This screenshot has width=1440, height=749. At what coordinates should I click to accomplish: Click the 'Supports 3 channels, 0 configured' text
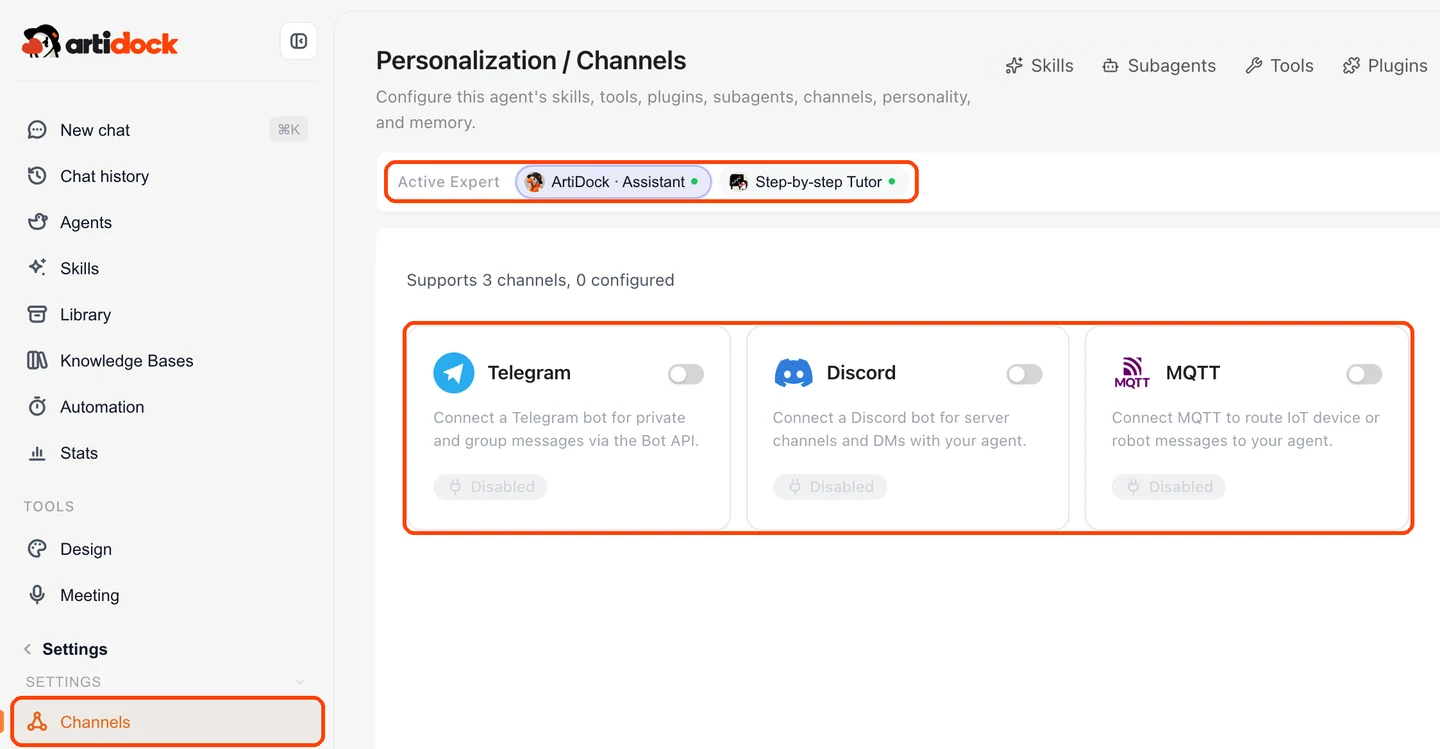tap(540, 280)
